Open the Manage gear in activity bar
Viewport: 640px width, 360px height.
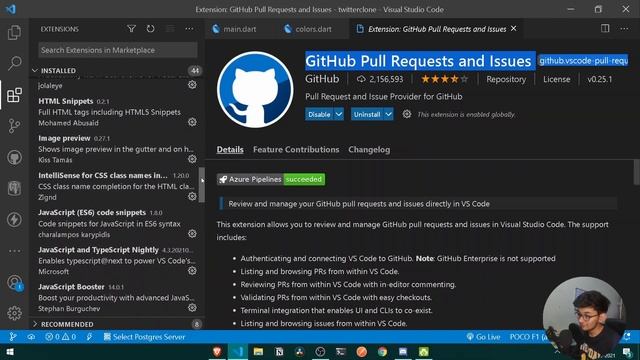(x=14, y=313)
